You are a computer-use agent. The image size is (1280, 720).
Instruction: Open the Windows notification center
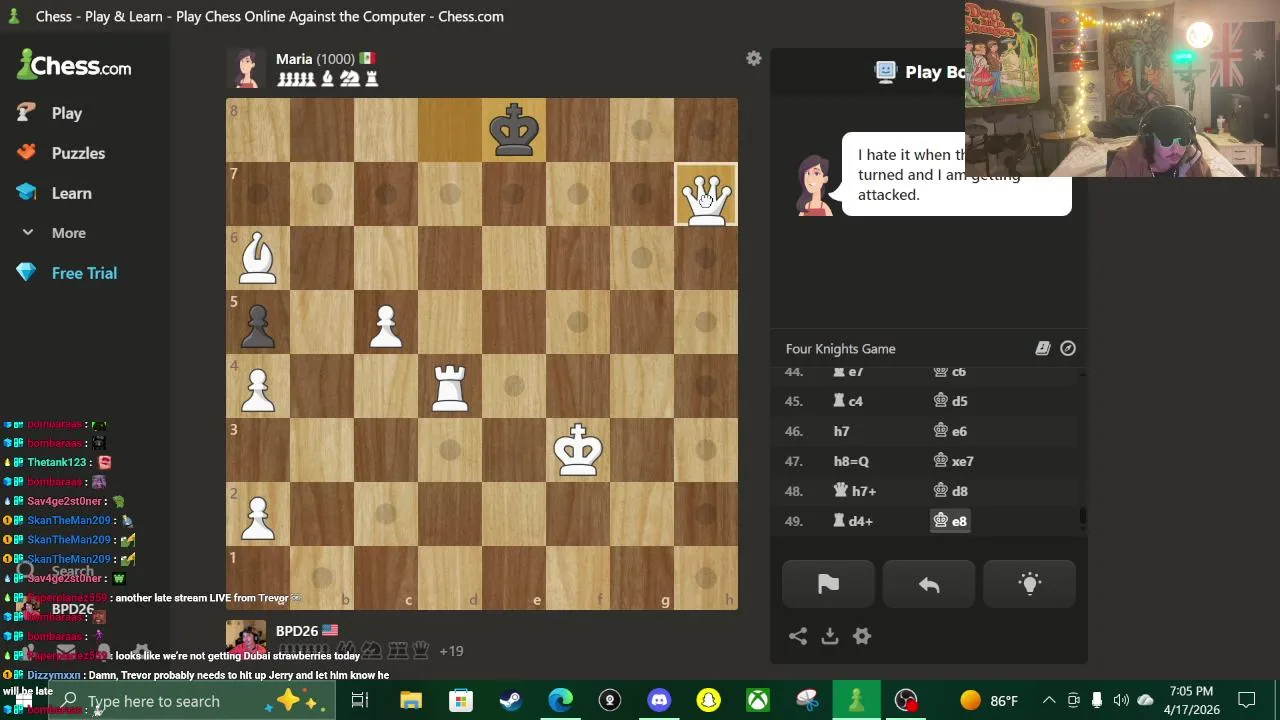(x=1247, y=701)
